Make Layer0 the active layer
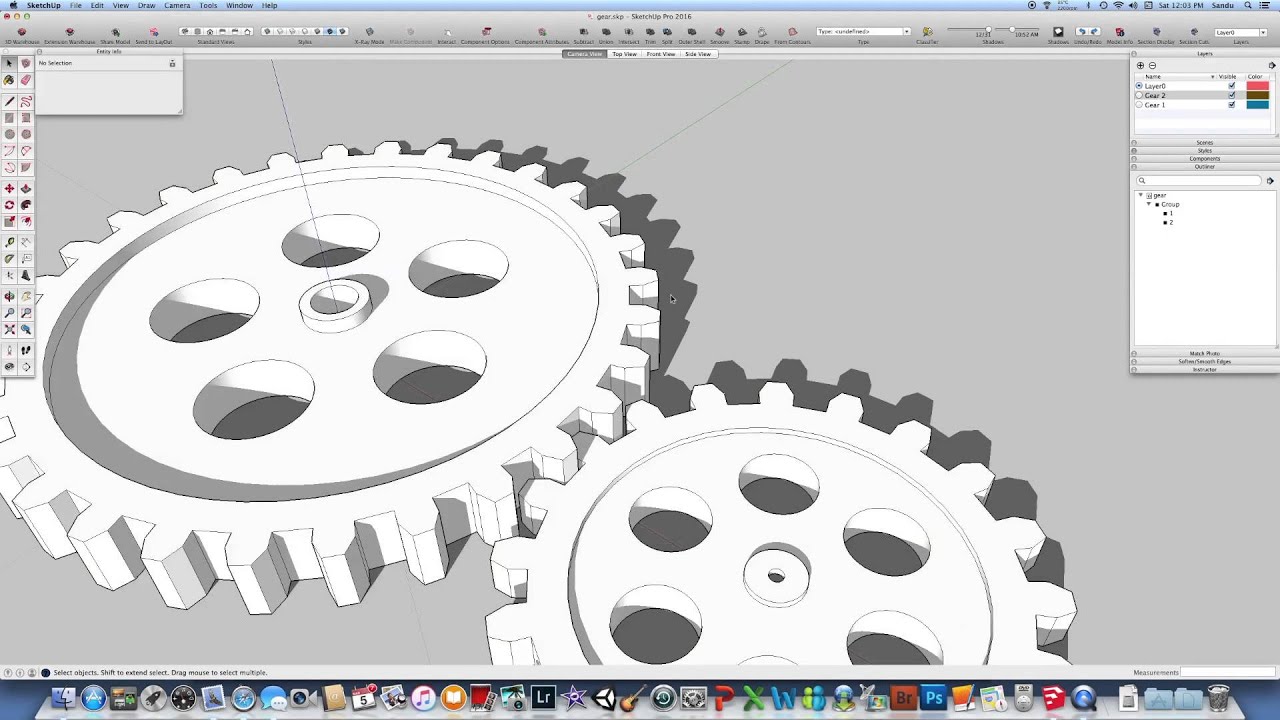The height and width of the screenshot is (720, 1280). point(1139,86)
